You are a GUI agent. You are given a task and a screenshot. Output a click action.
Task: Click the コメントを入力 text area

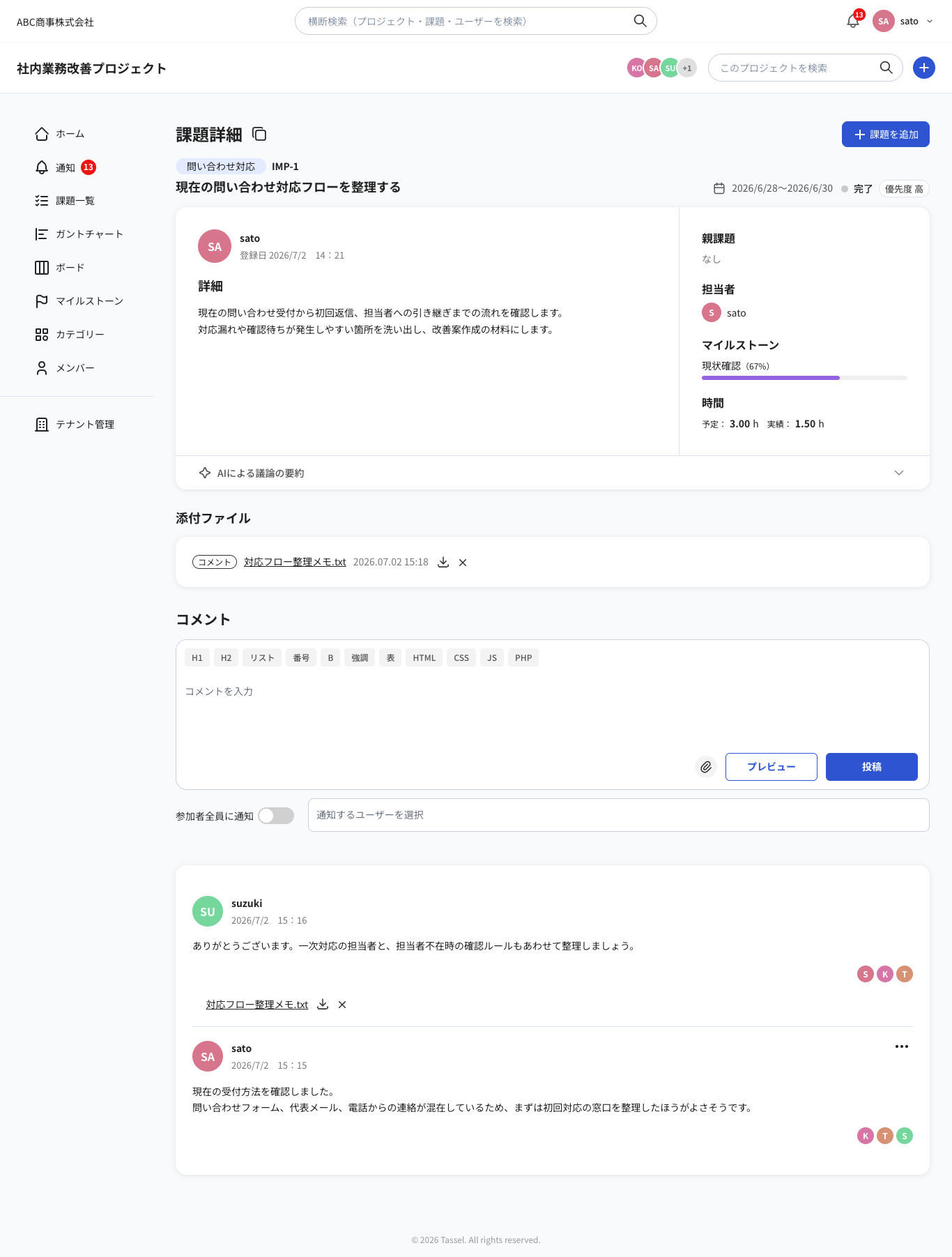552,711
